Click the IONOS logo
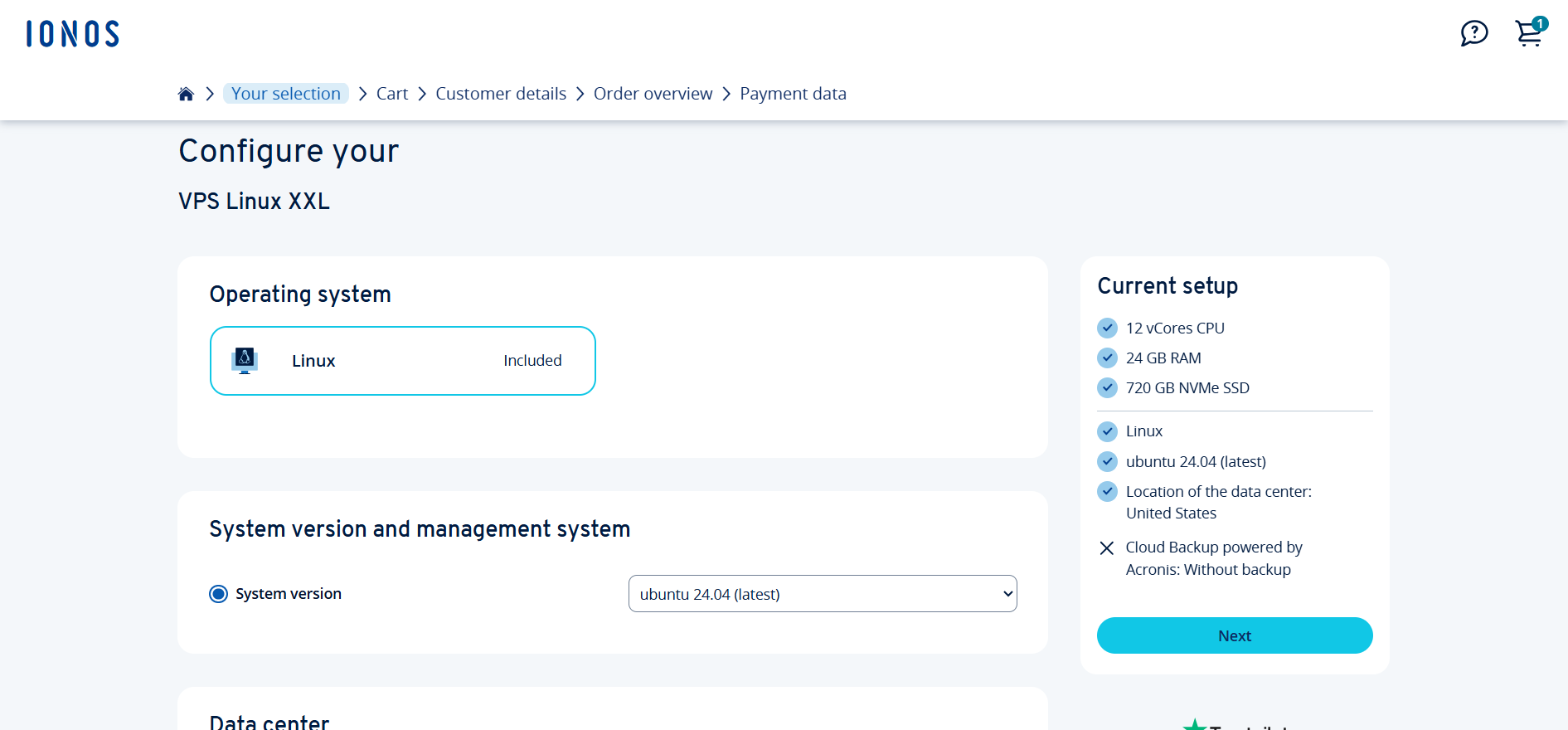The height and width of the screenshot is (730, 1568). 73,34
